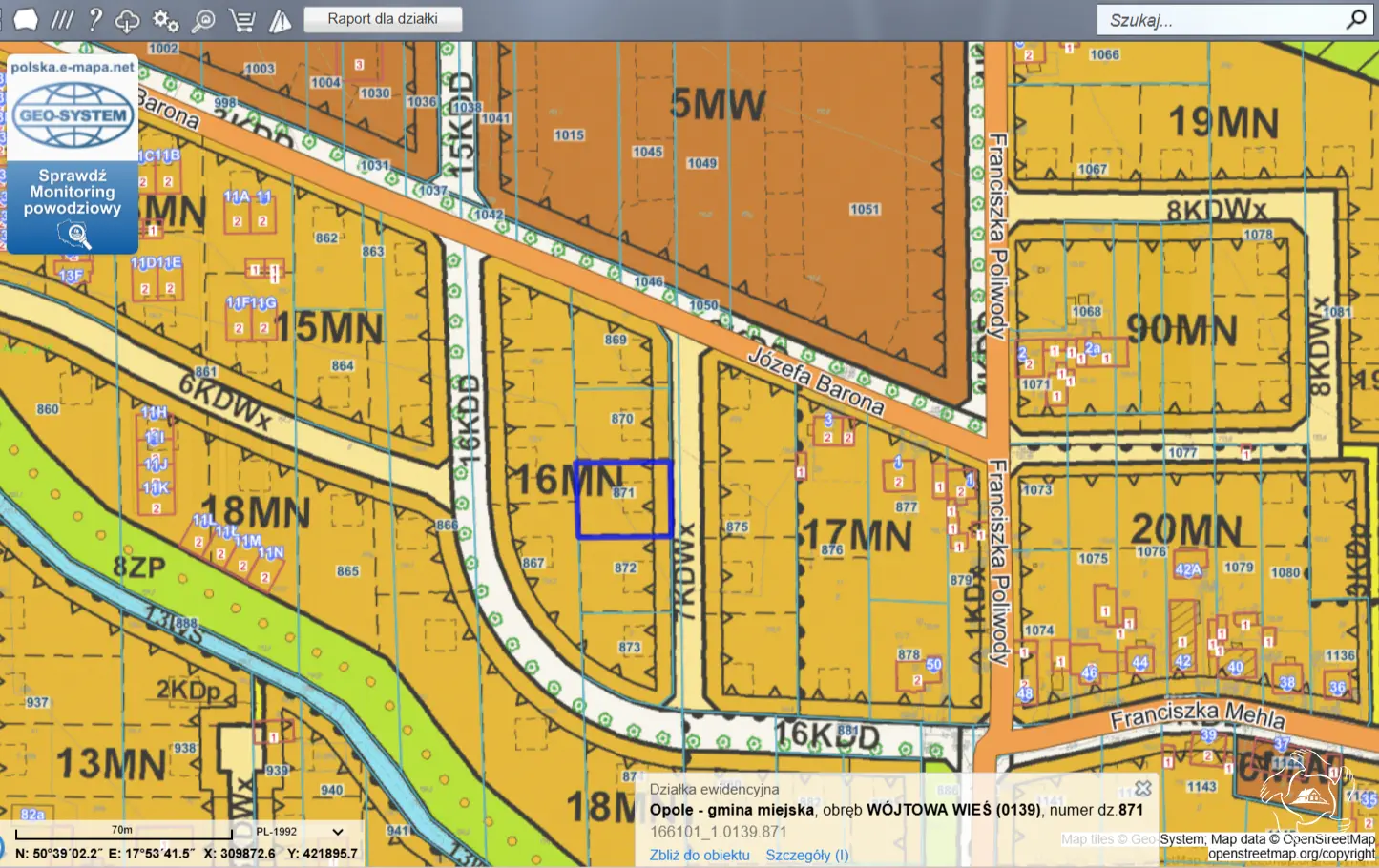Screen dimensions: 1379x868
Task: Open the PL-1992 coordinate system dropdown
Action: point(299,832)
